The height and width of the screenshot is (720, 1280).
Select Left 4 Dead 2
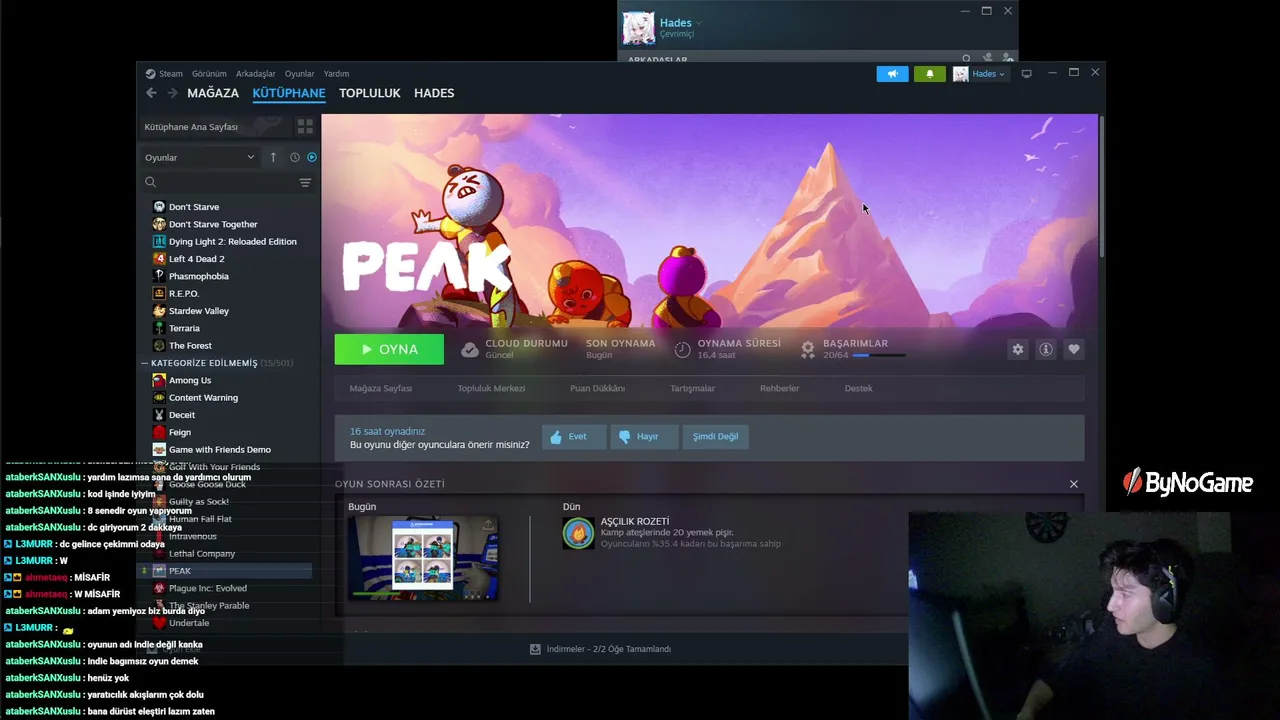pyautogui.click(x=196, y=259)
